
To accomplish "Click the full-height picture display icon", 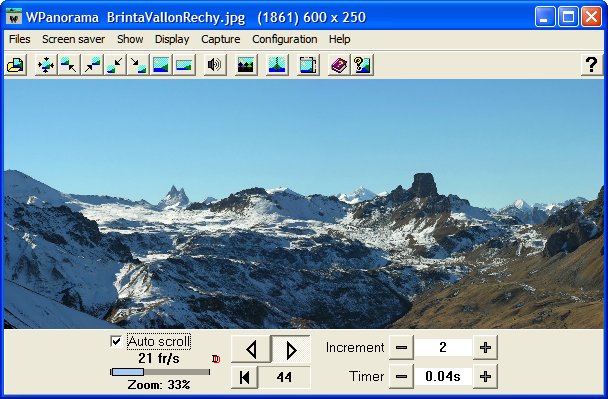I will coord(161,65).
